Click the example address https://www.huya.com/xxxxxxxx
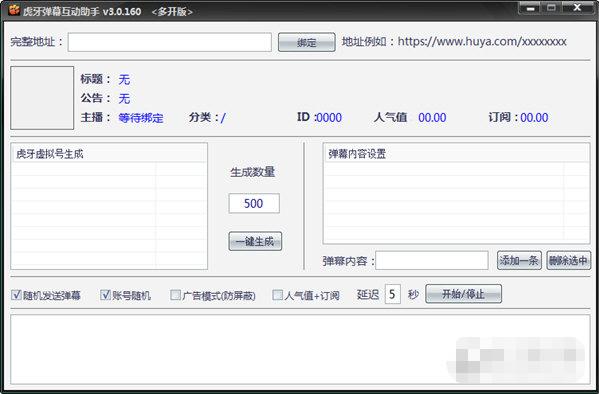This screenshot has width=599, height=394. tap(482, 41)
